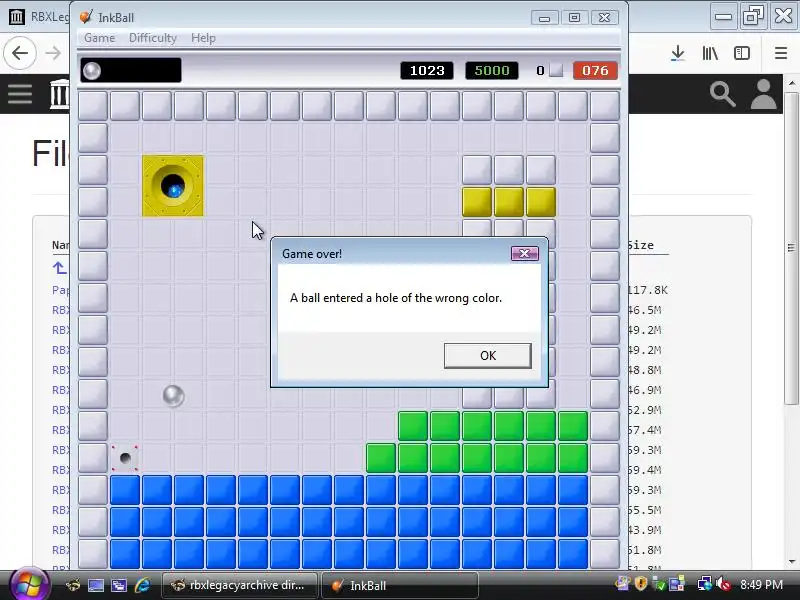The image size is (800, 600).
Task: Click the InkBall taskbar button
Action: click(x=399, y=585)
